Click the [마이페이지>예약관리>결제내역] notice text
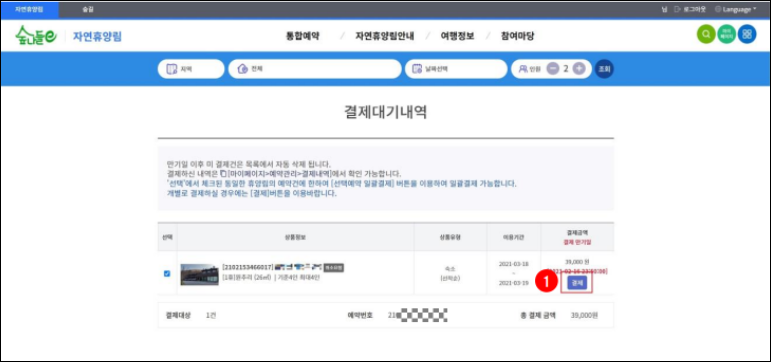 [279, 174]
